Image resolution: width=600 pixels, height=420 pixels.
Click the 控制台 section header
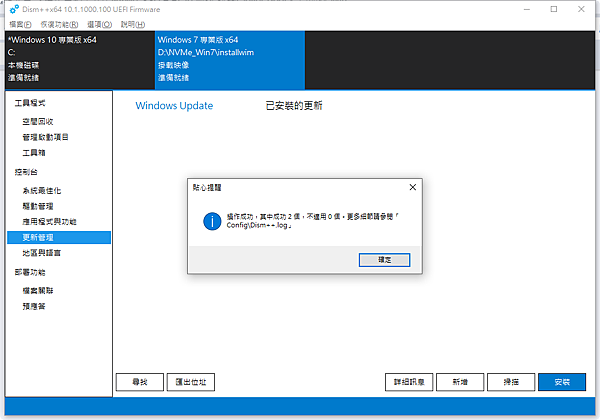26,172
